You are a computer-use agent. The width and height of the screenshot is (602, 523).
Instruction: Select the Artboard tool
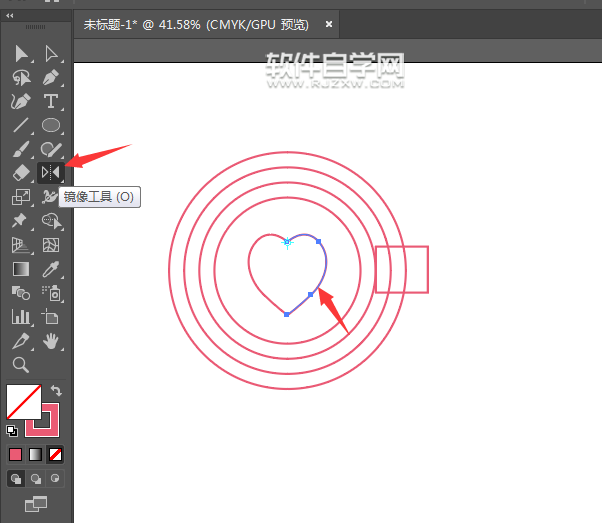click(50, 317)
